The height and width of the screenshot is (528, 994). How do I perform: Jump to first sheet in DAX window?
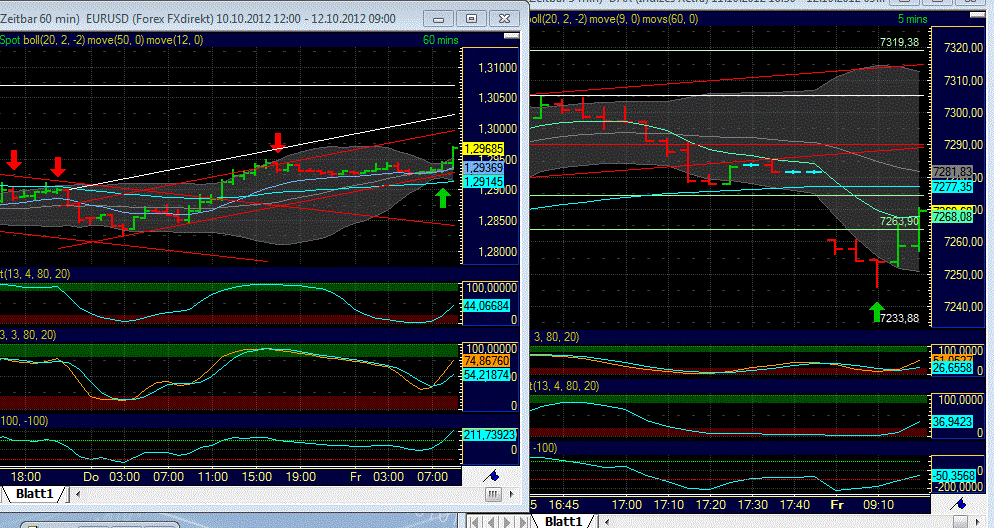point(477,522)
